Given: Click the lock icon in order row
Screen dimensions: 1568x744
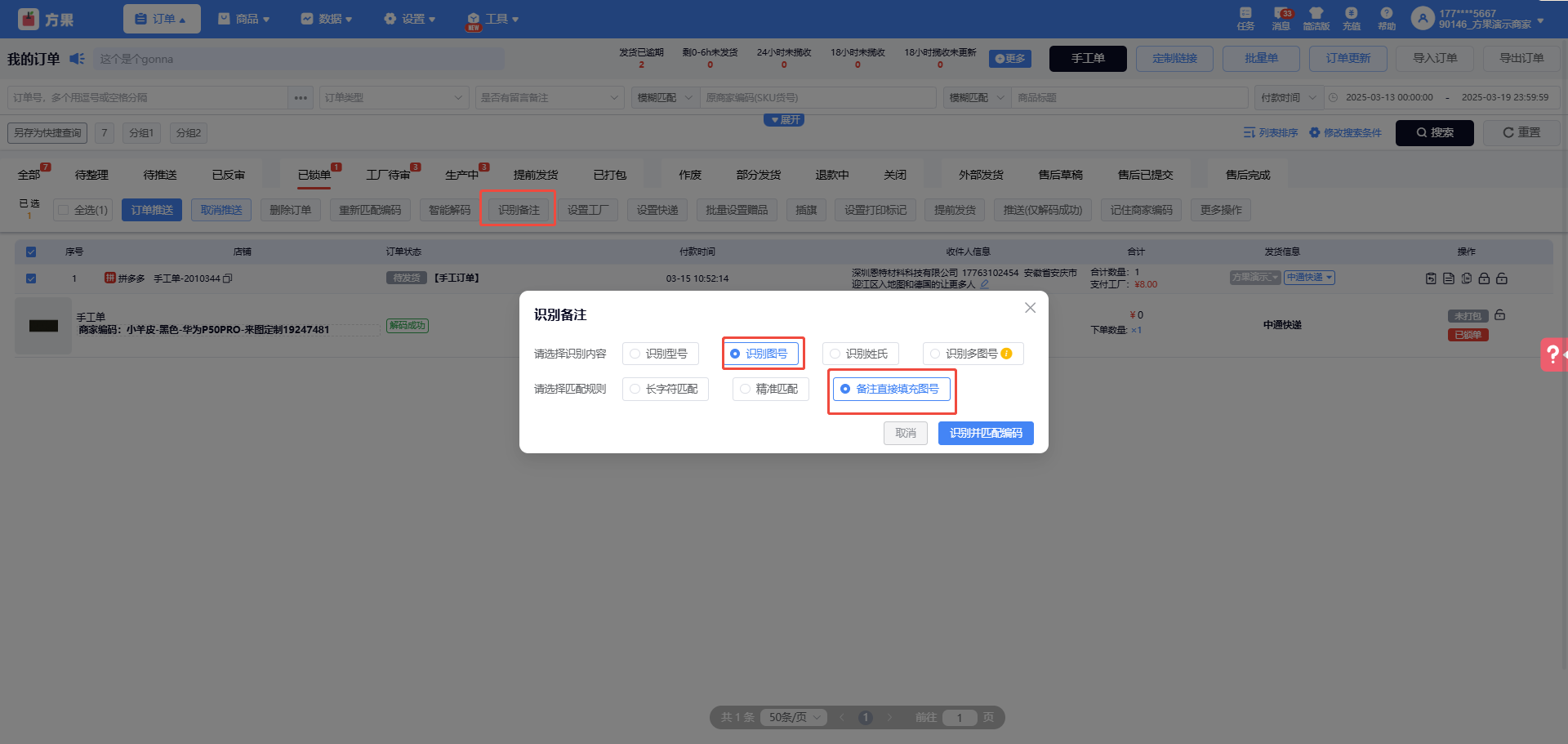Looking at the screenshot, I should (1484, 278).
